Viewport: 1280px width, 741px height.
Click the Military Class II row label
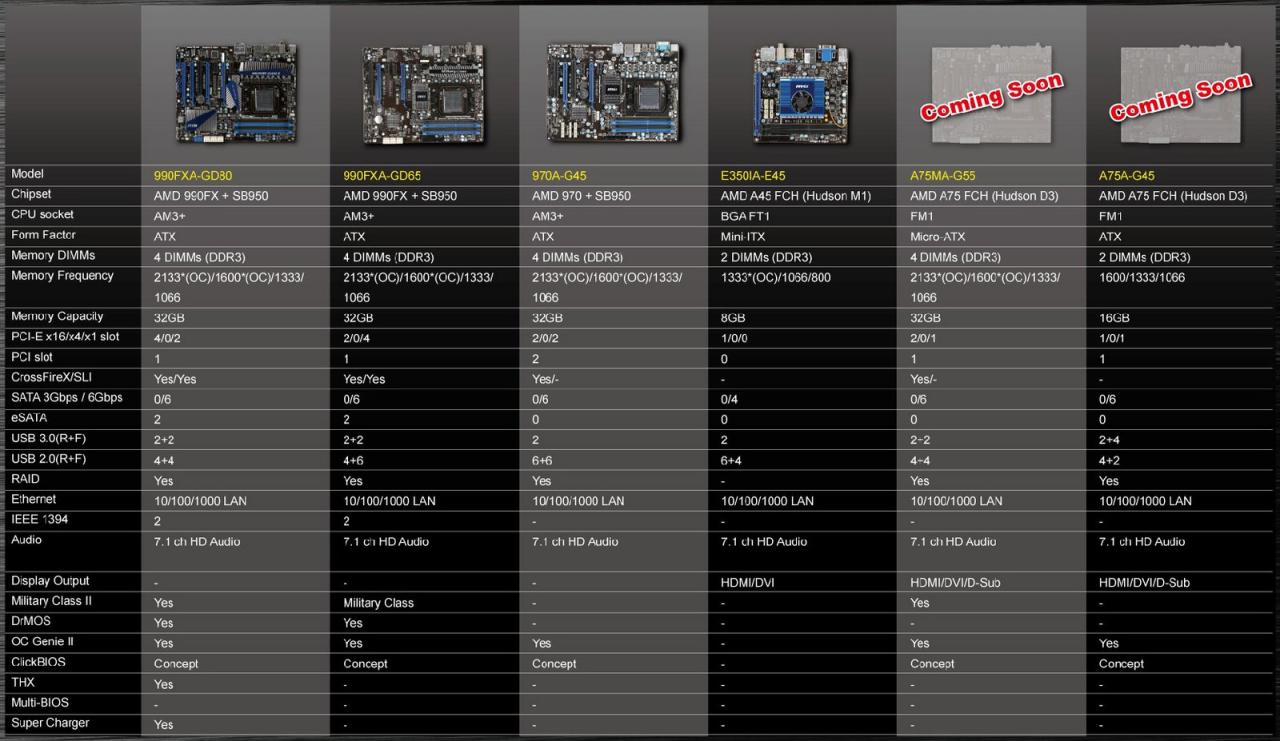51,601
